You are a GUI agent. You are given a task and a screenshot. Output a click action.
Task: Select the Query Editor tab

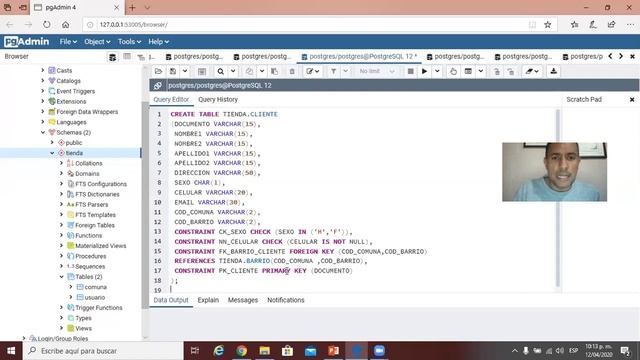coord(171,100)
